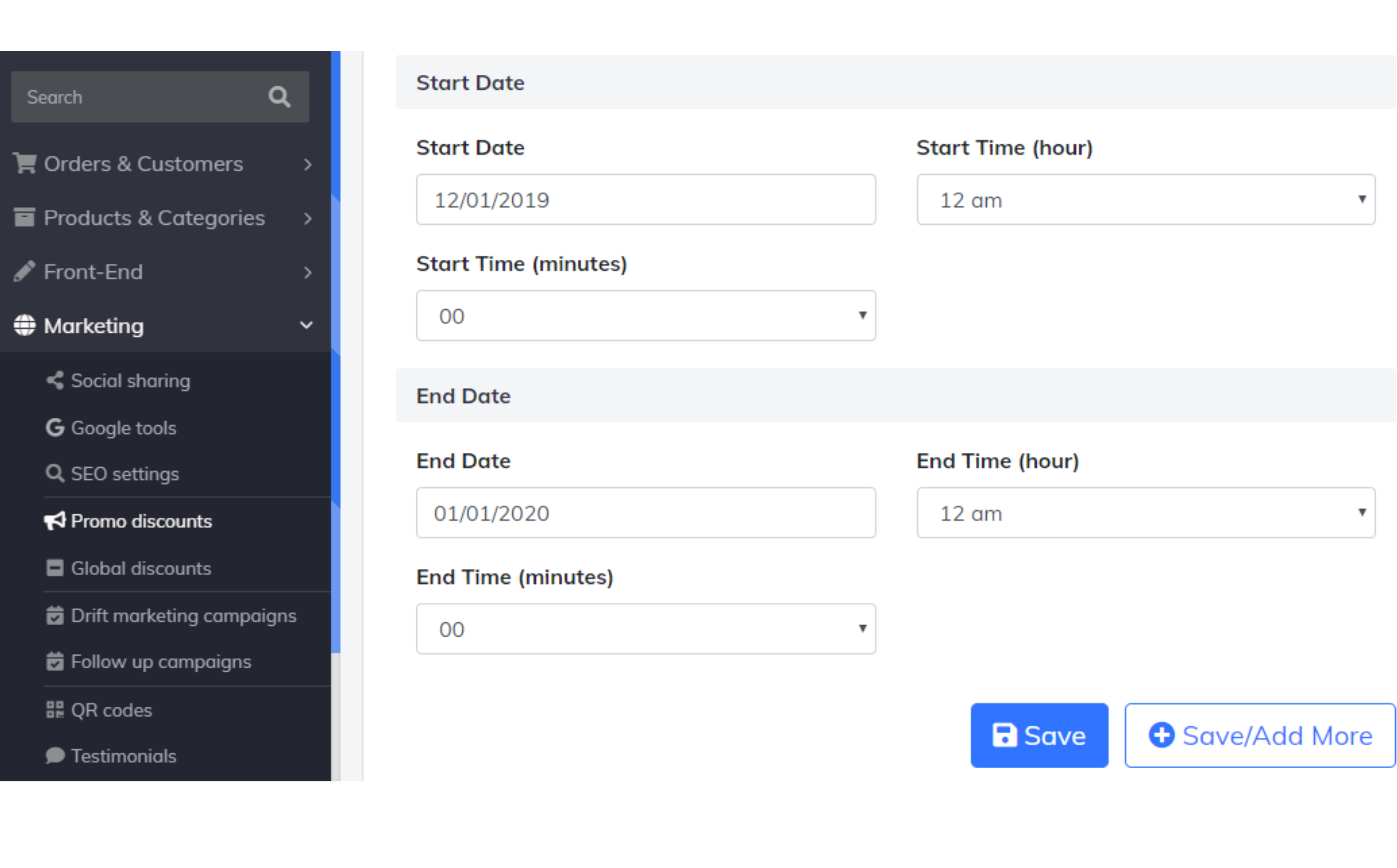The image size is (1397, 868).
Task: Click the Orders & Customers cart icon
Action: [x=24, y=164]
